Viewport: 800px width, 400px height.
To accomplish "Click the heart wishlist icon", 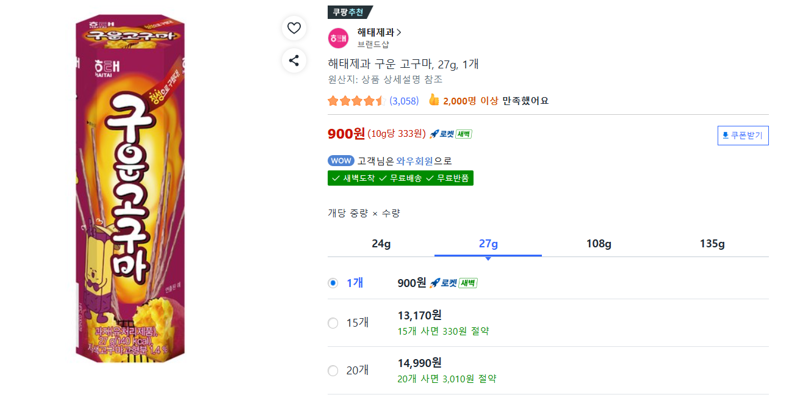I will coord(294,29).
